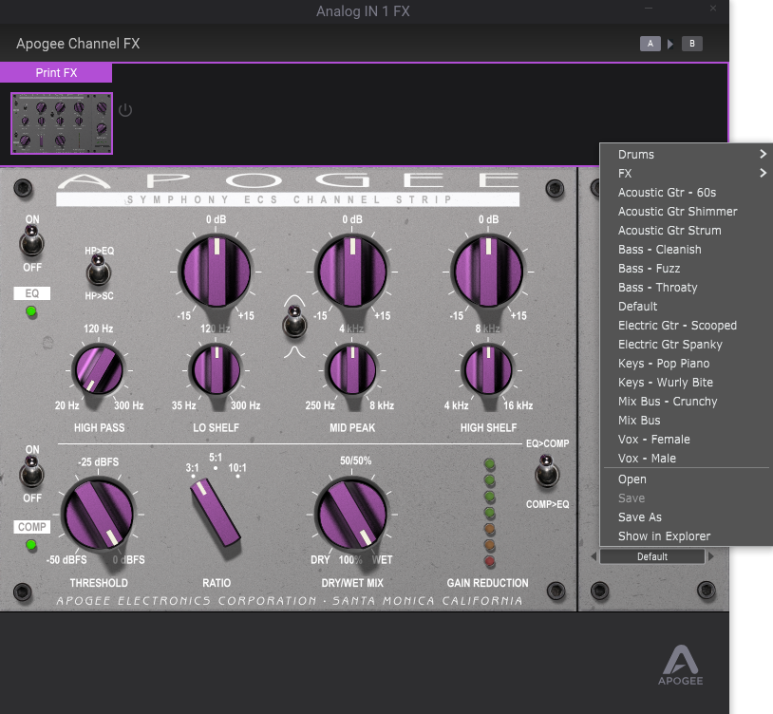The width and height of the screenshot is (773, 714).
Task: Expand the FX preset submenu
Action: pyautogui.click(x=688, y=174)
